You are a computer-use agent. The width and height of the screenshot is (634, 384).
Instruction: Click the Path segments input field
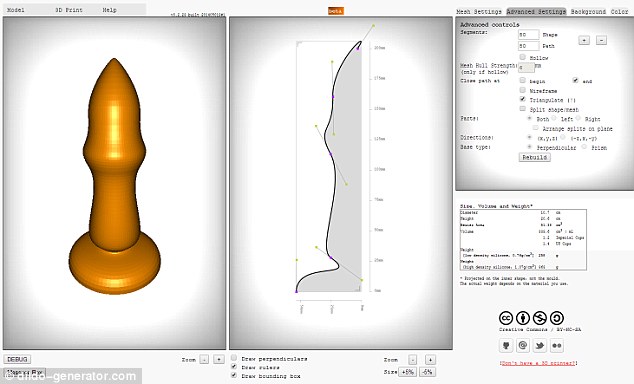[528, 46]
